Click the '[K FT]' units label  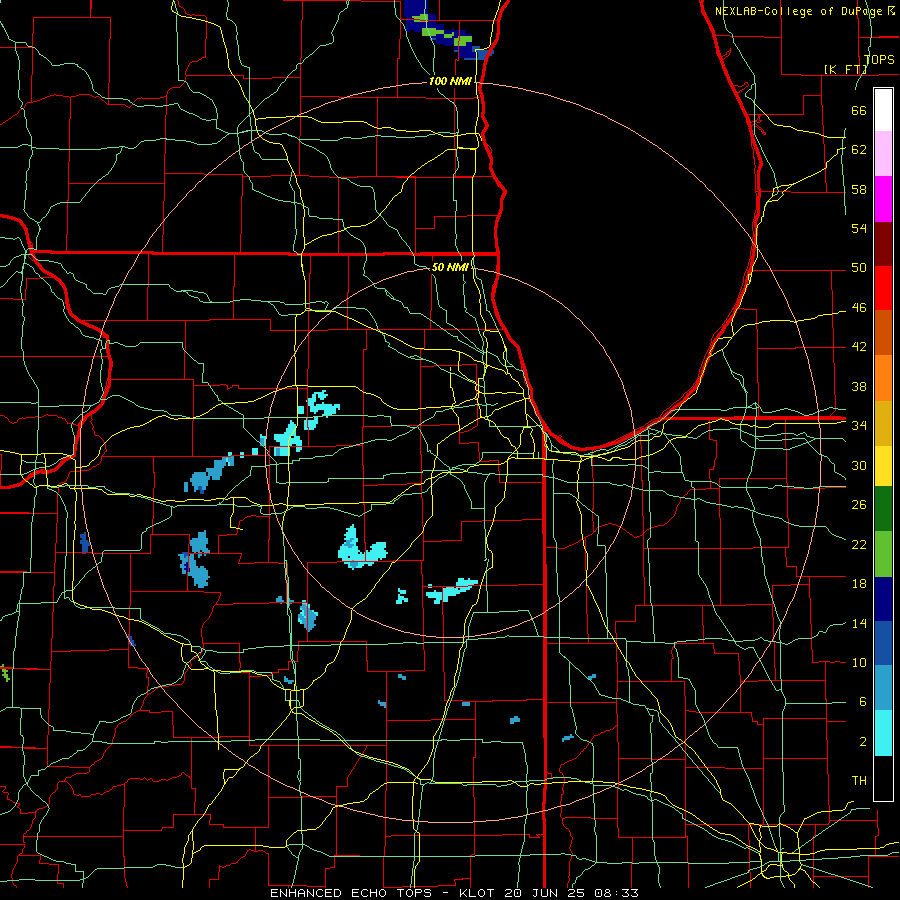coord(845,69)
